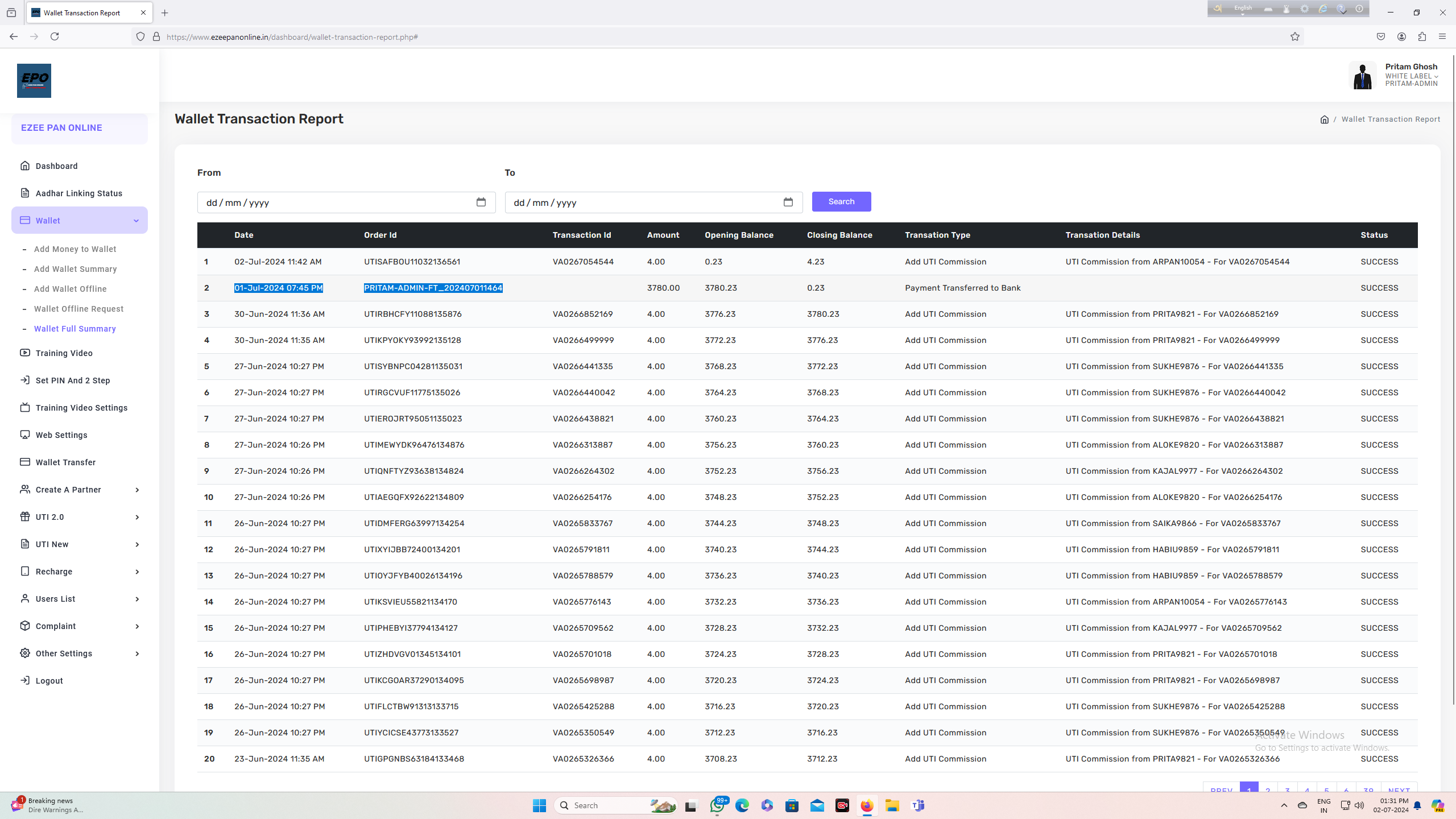This screenshot has height=819, width=1456.
Task: Expand the Recharge submenu arrow
Action: 137,572
